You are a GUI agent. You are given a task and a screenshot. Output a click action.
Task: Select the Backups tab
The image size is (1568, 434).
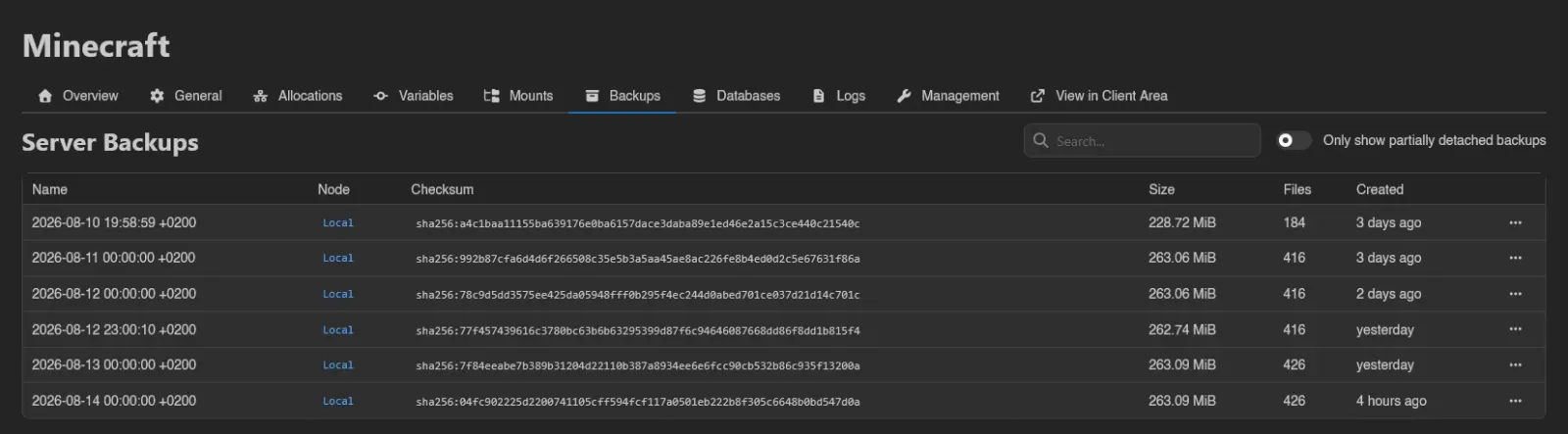622,96
